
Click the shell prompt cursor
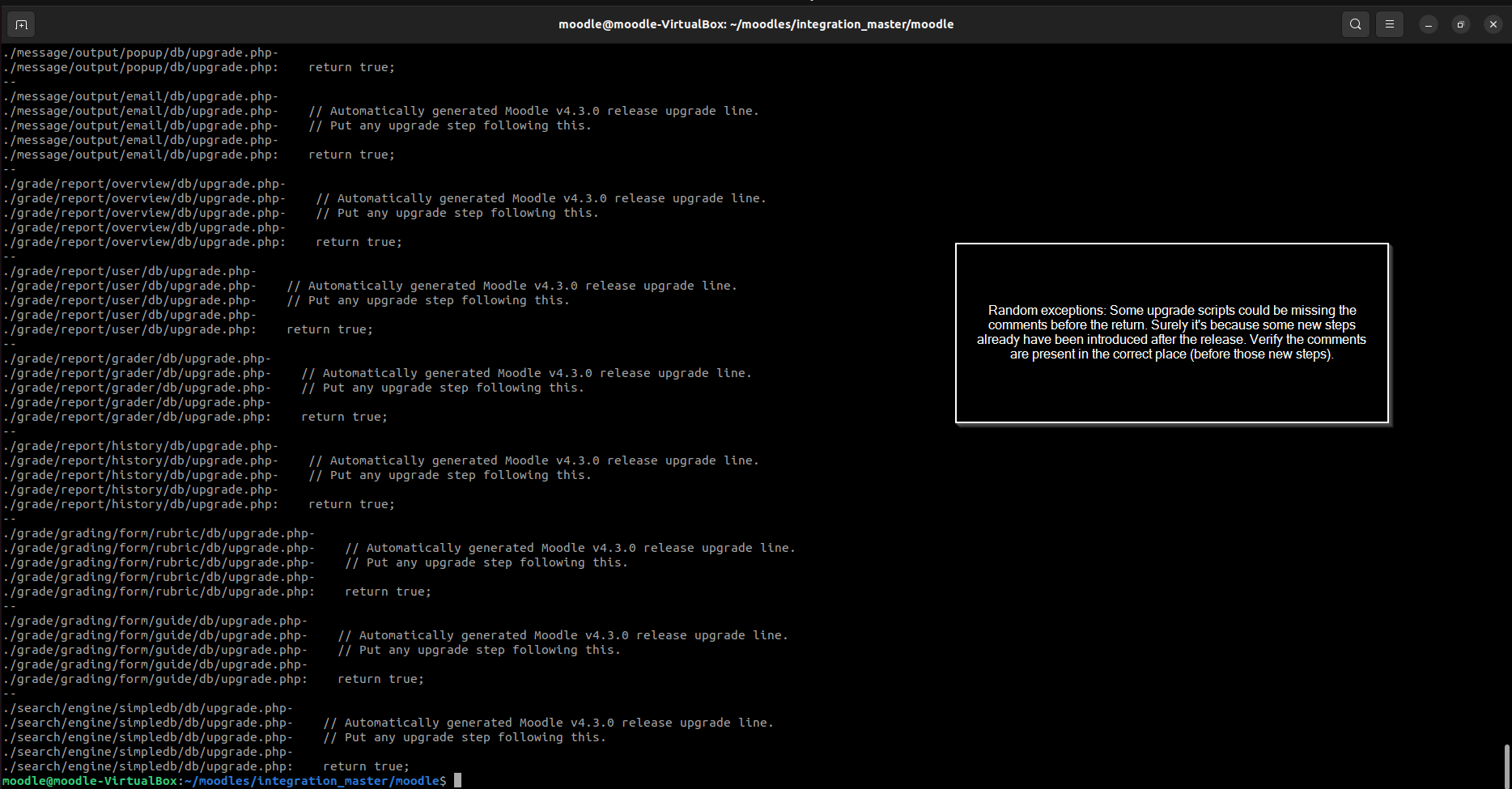point(457,781)
